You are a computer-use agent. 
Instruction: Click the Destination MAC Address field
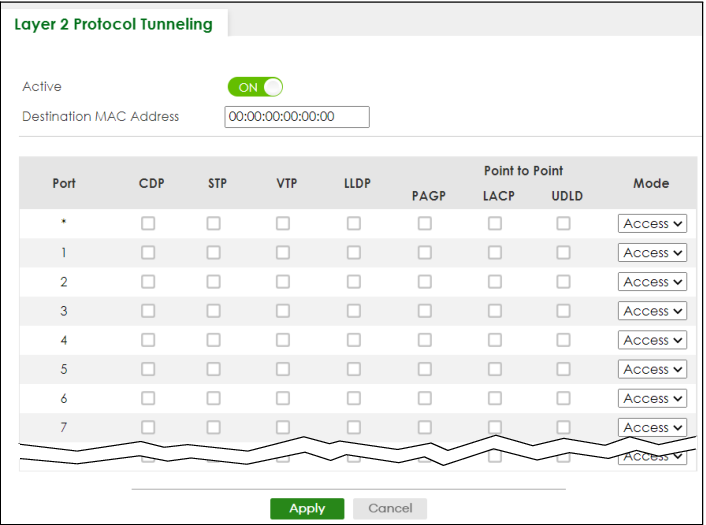[297, 117]
